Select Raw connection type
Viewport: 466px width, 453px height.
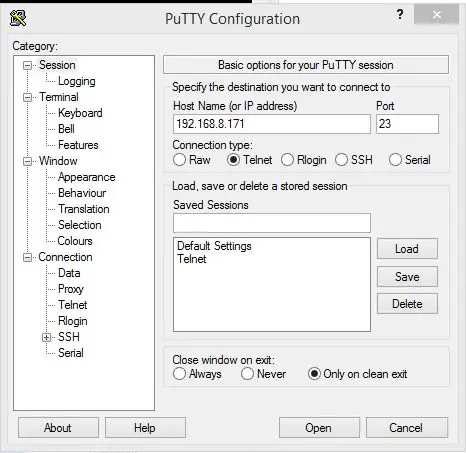point(179,160)
